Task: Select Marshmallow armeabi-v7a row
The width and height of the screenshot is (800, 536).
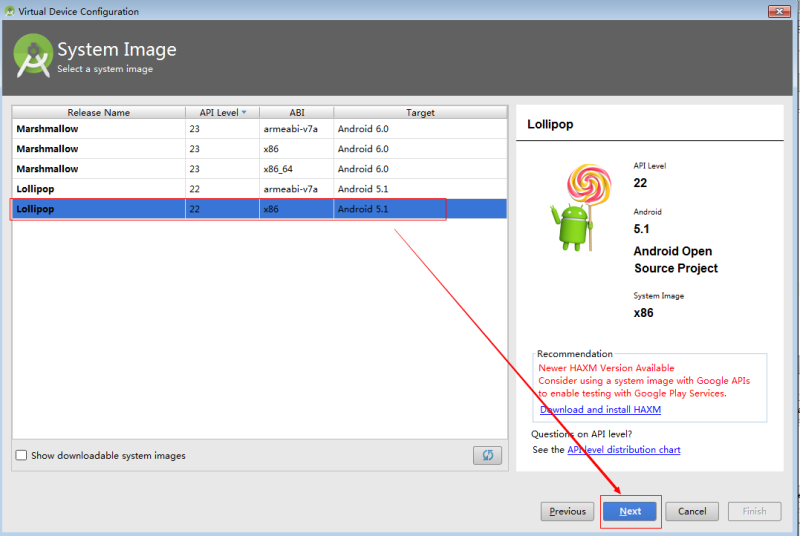Action: pyautogui.click(x=260, y=129)
